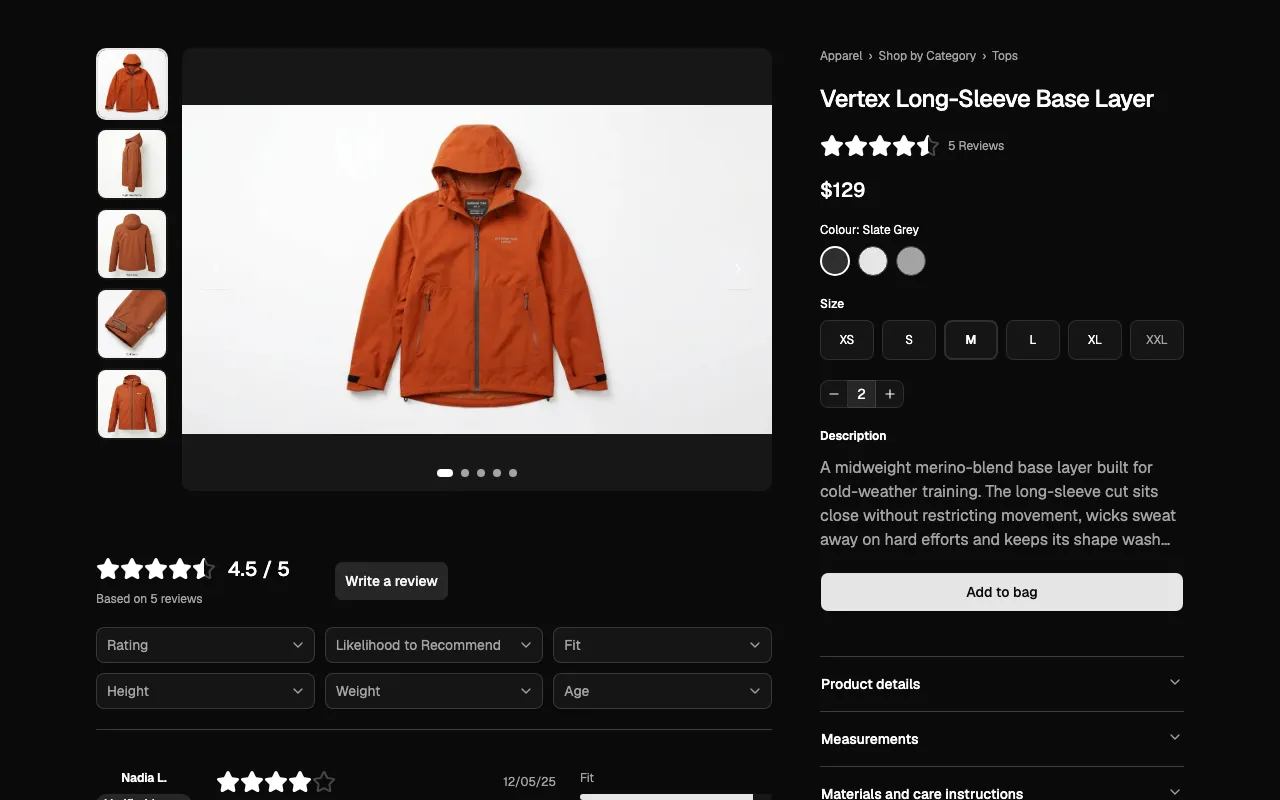Click Add to bag button
1280x800 pixels.
[1002, 592]
